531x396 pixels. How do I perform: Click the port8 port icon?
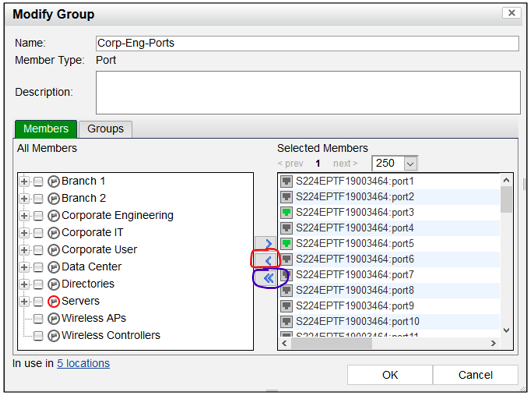tap(286, 291)
